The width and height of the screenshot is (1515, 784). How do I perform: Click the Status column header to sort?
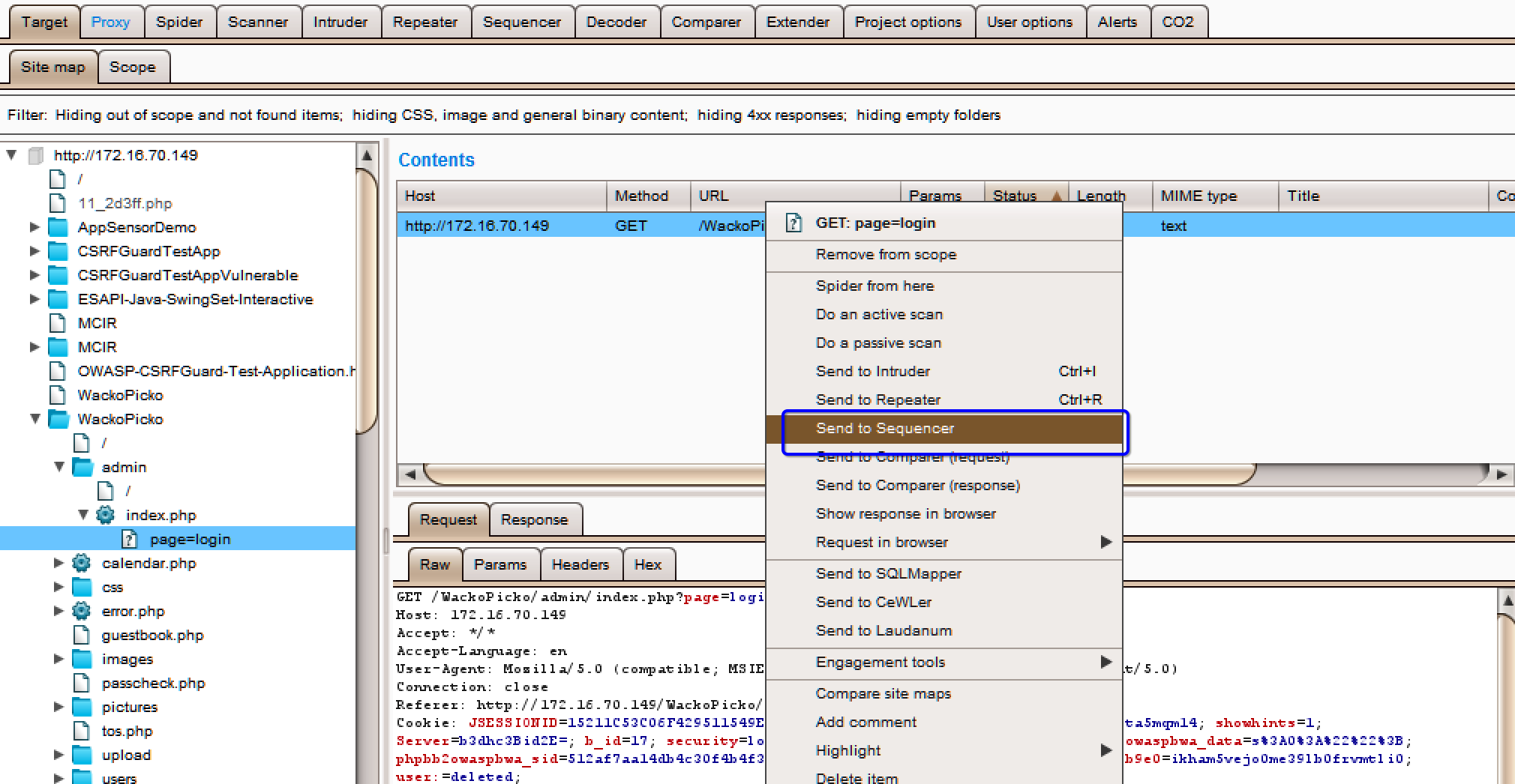1015,196
